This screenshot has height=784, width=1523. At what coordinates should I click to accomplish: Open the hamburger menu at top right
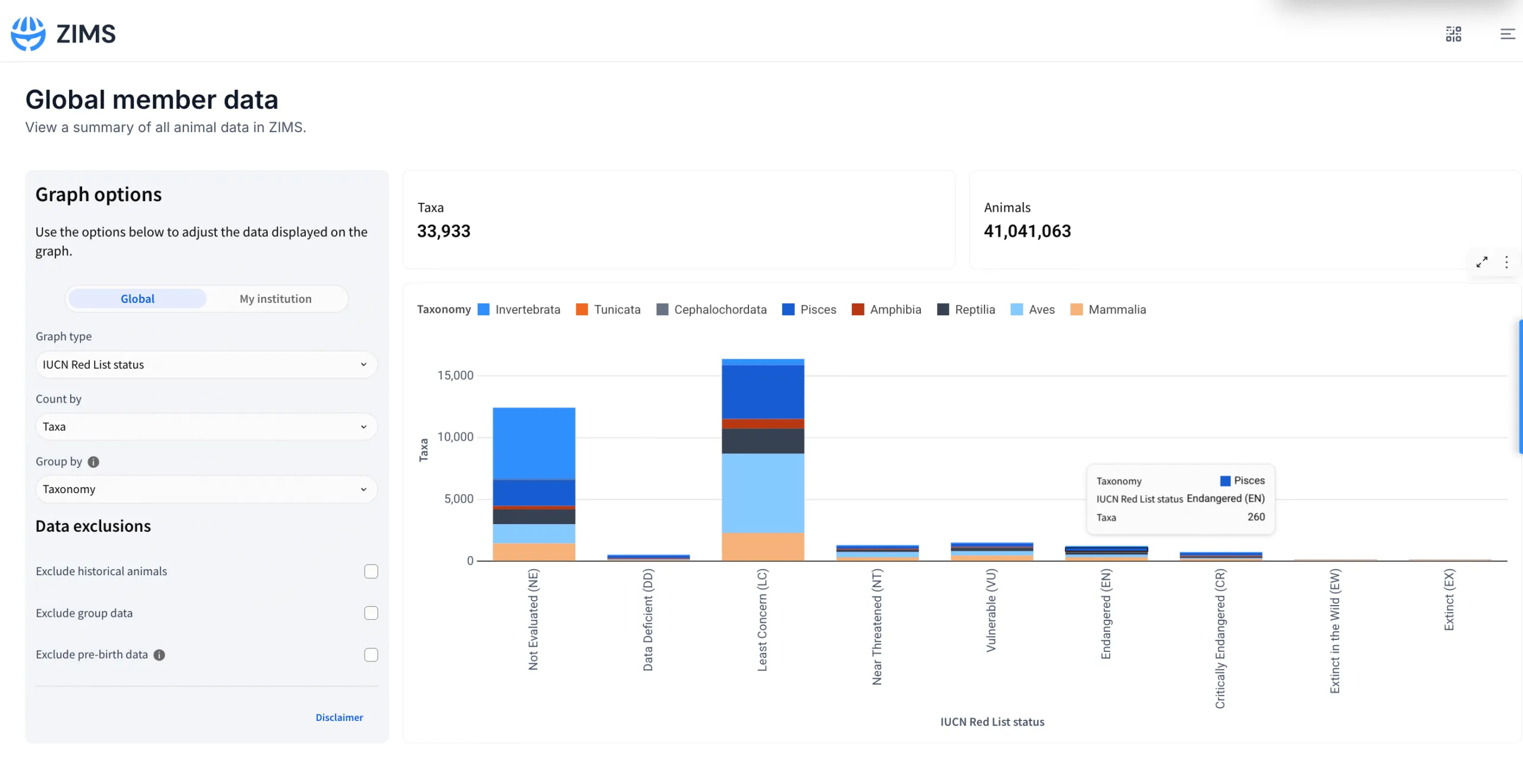click(1508, 34)
